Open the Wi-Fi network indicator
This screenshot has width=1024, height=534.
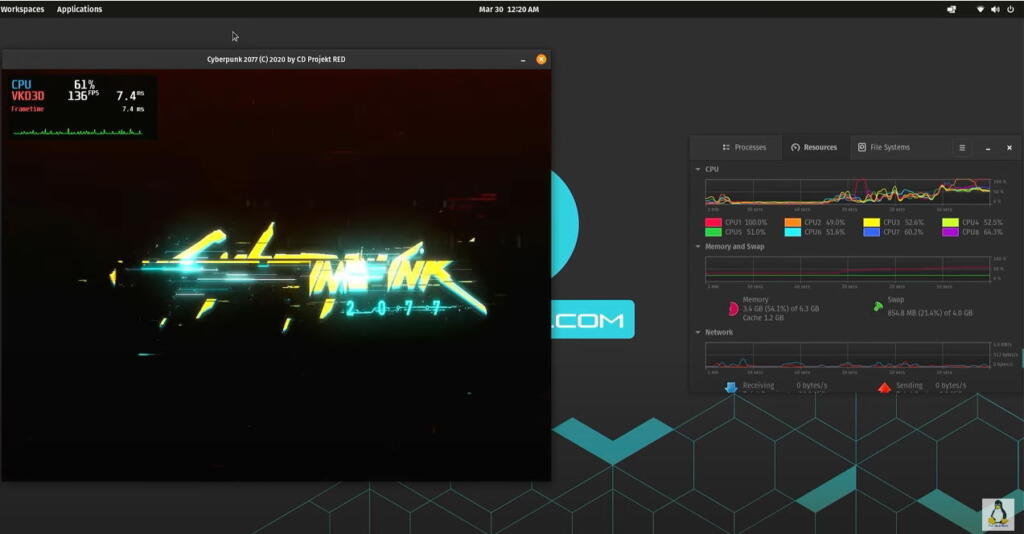click(x=980, y=9)
